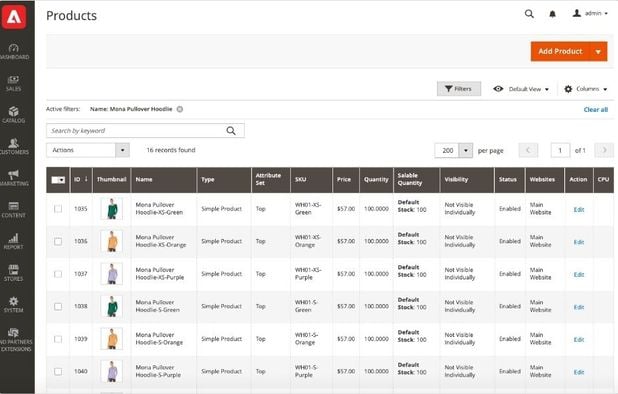Screen dimensions: 618x394
Task: Sort by the Price column header
Action: (x=346, y=179)
